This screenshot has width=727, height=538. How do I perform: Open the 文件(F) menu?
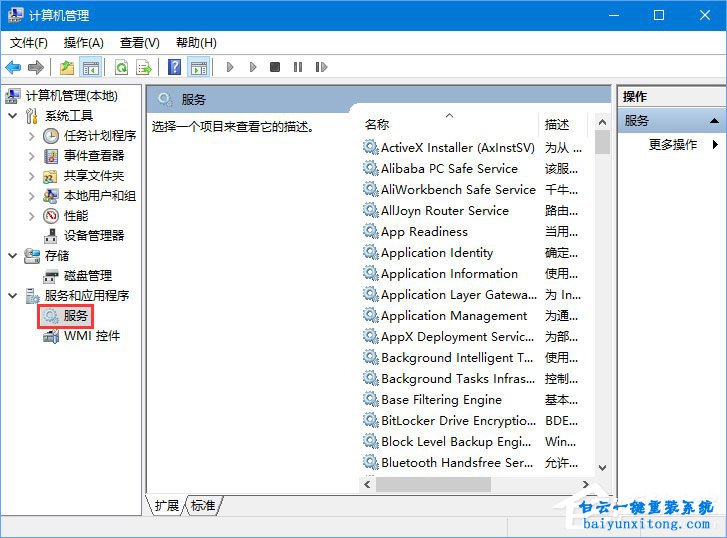point(29,43)
